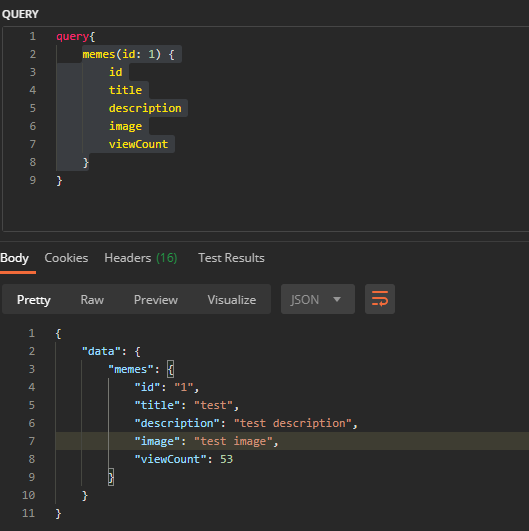Viewport: 529px width, 531px height.
Task: Click line number 2 in response gutter
Action: (x=31, y=351)
